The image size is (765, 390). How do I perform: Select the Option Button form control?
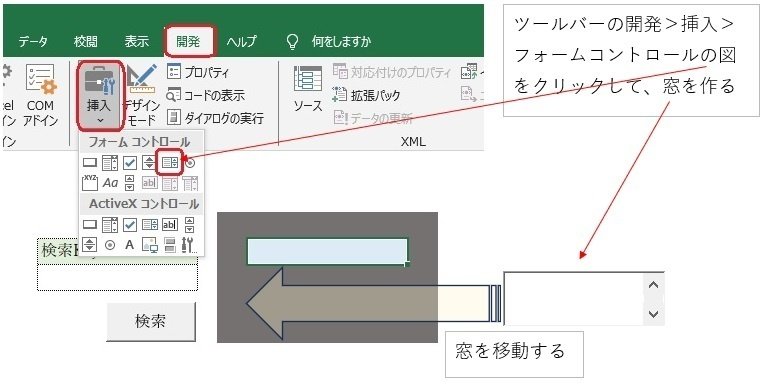[190, 164]
